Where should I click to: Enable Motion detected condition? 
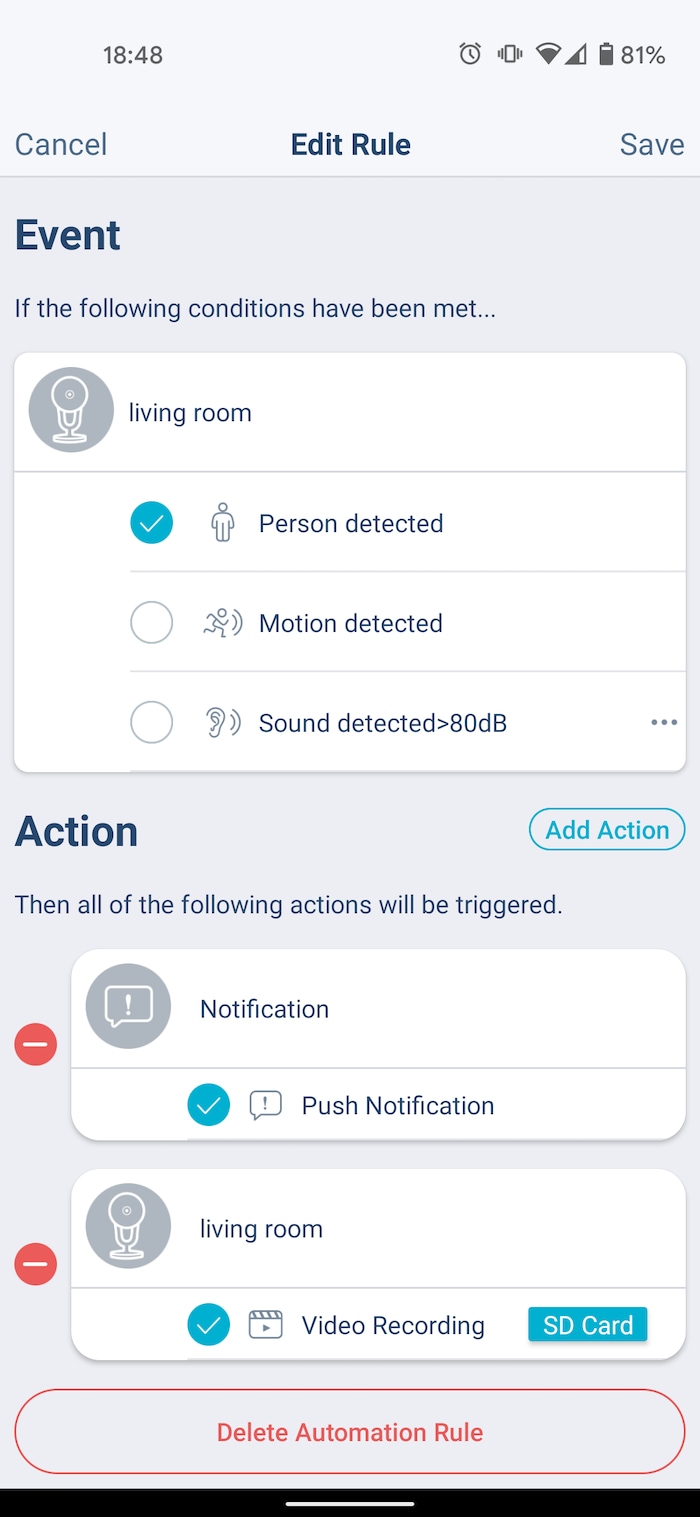tap(152, 623)
